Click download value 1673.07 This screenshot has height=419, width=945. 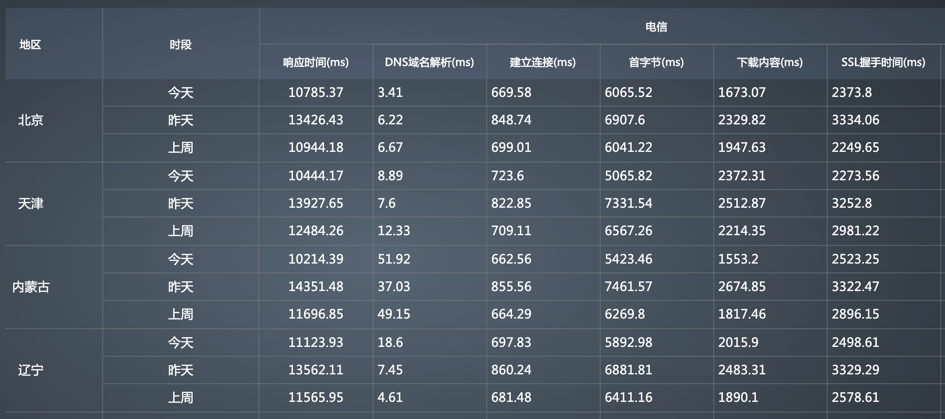(742, 93)
